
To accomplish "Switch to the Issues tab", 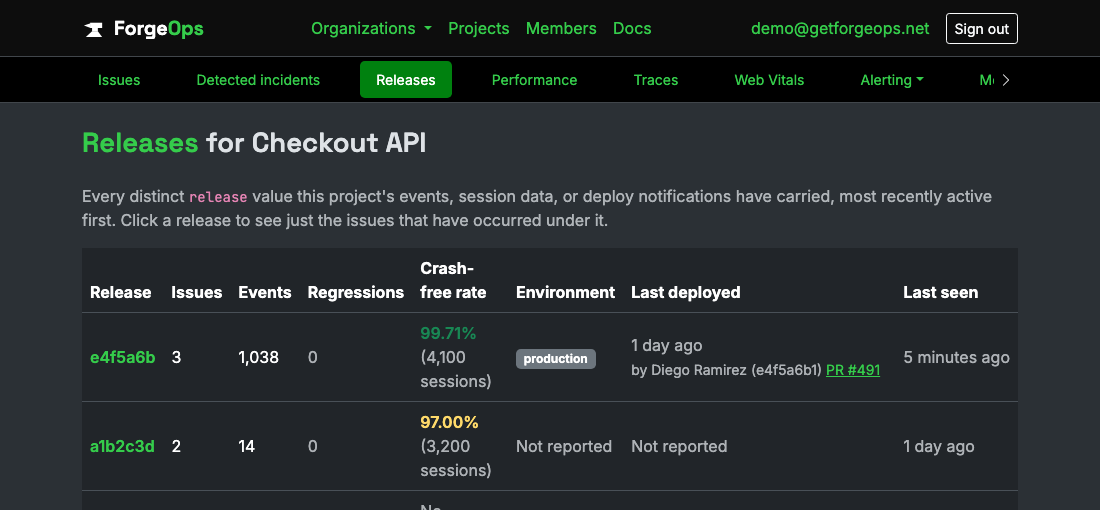I will pyautogui.click(x=119, y=80).
